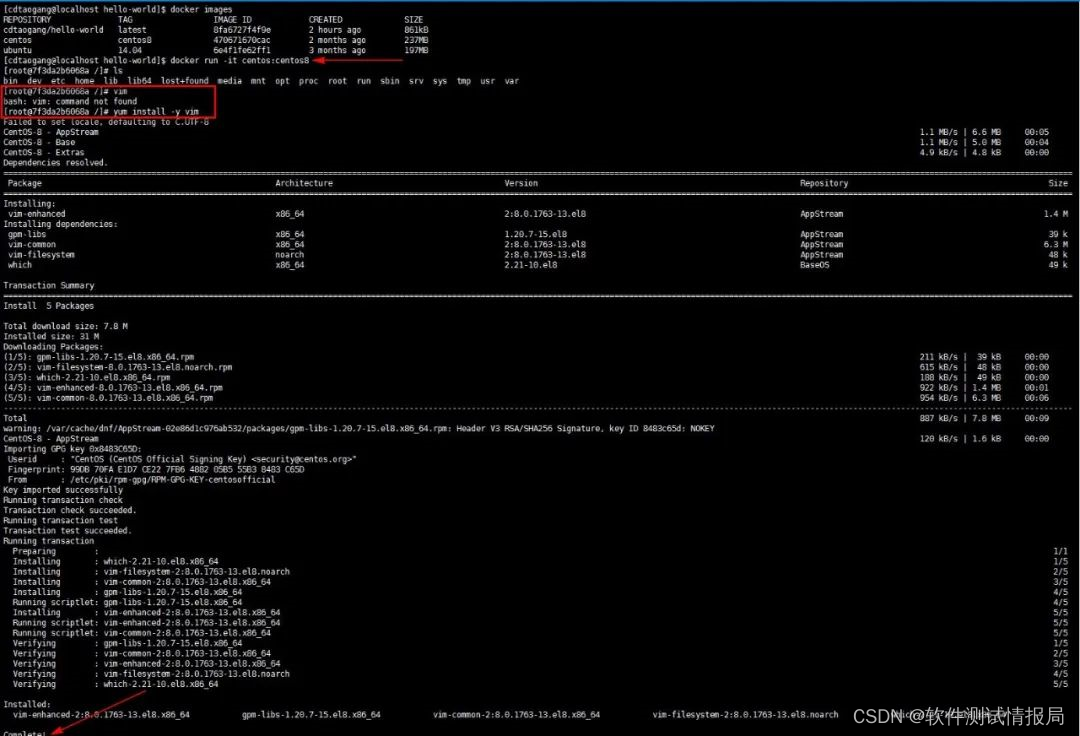Click the noarch architecture value
Image resolution: width=1080 pixels, height=736 pixels.
[289, 255]
